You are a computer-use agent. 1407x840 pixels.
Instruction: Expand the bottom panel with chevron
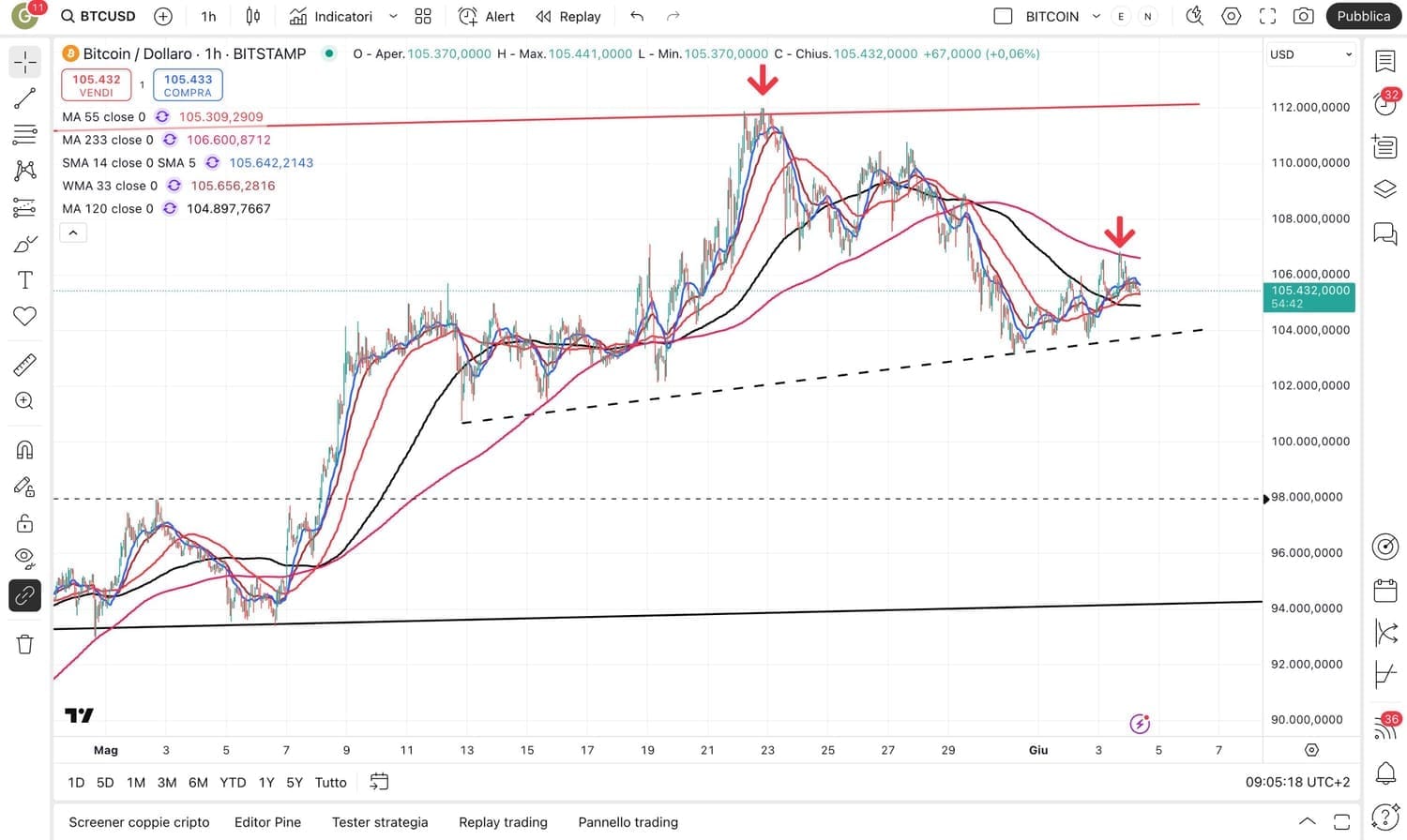pos(1307,821)
